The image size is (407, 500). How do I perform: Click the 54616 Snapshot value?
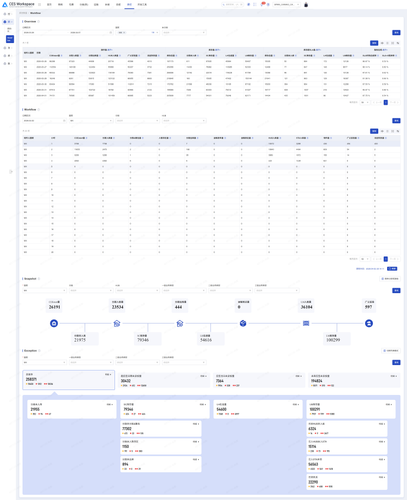pos(206,340)
